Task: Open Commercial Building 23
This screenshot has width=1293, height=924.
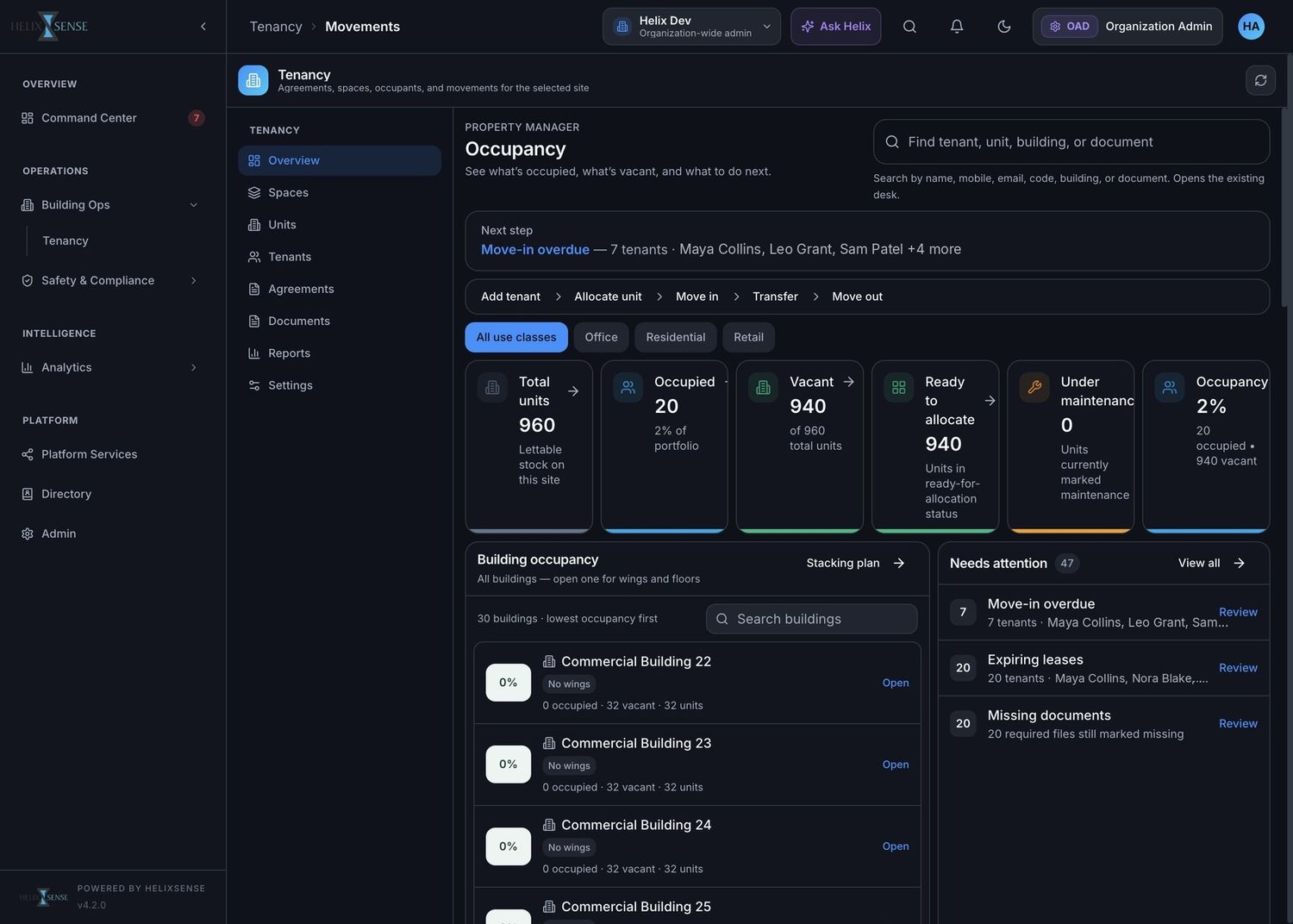Action: coord(896,765)
